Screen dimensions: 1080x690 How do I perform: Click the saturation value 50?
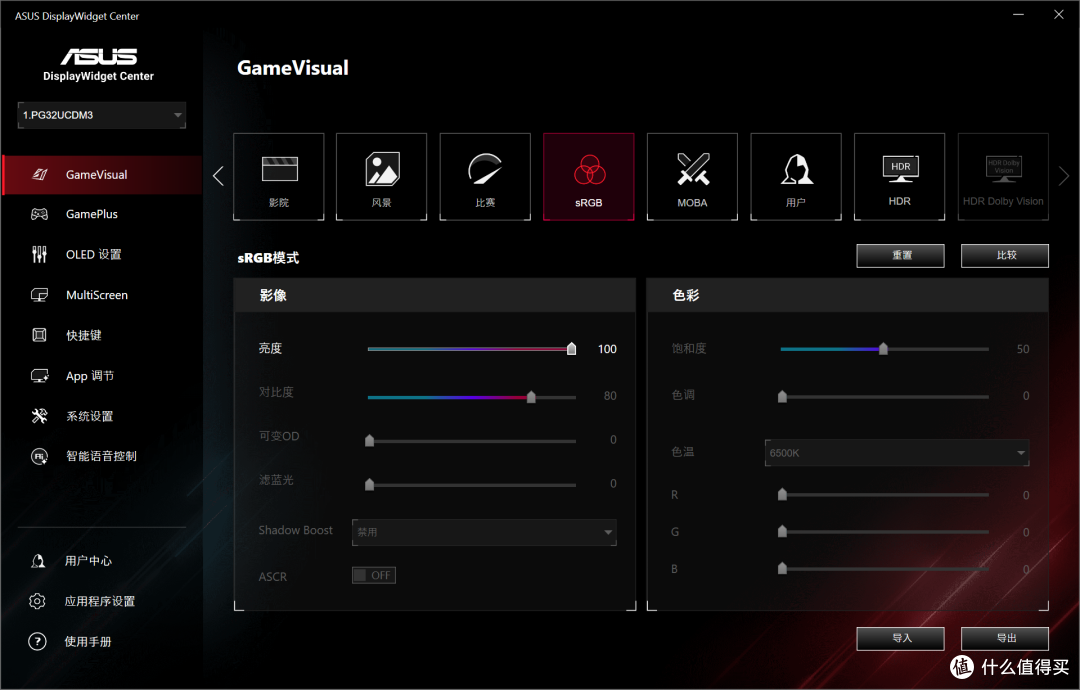click(1023, 349)
